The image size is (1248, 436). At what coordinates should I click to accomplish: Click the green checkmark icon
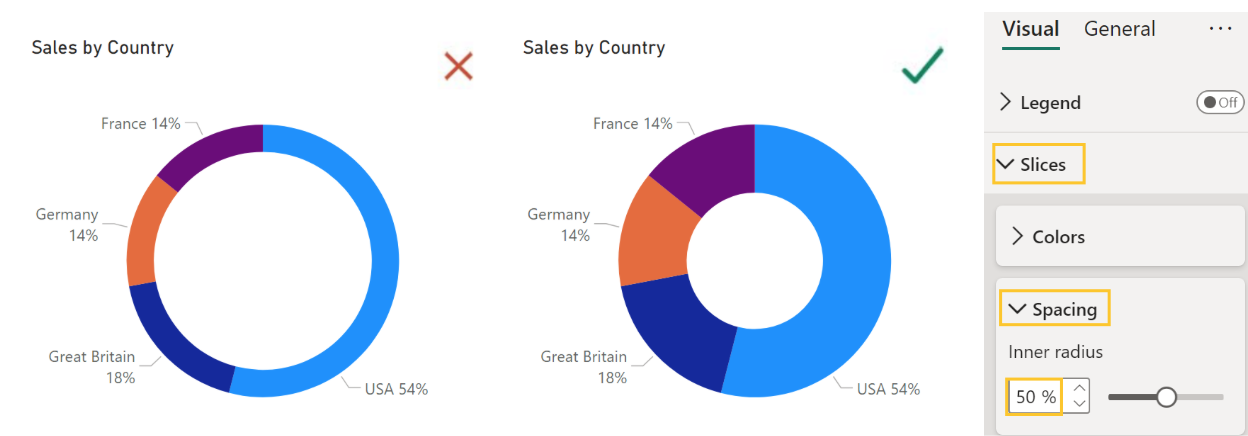tap(923, 68)
